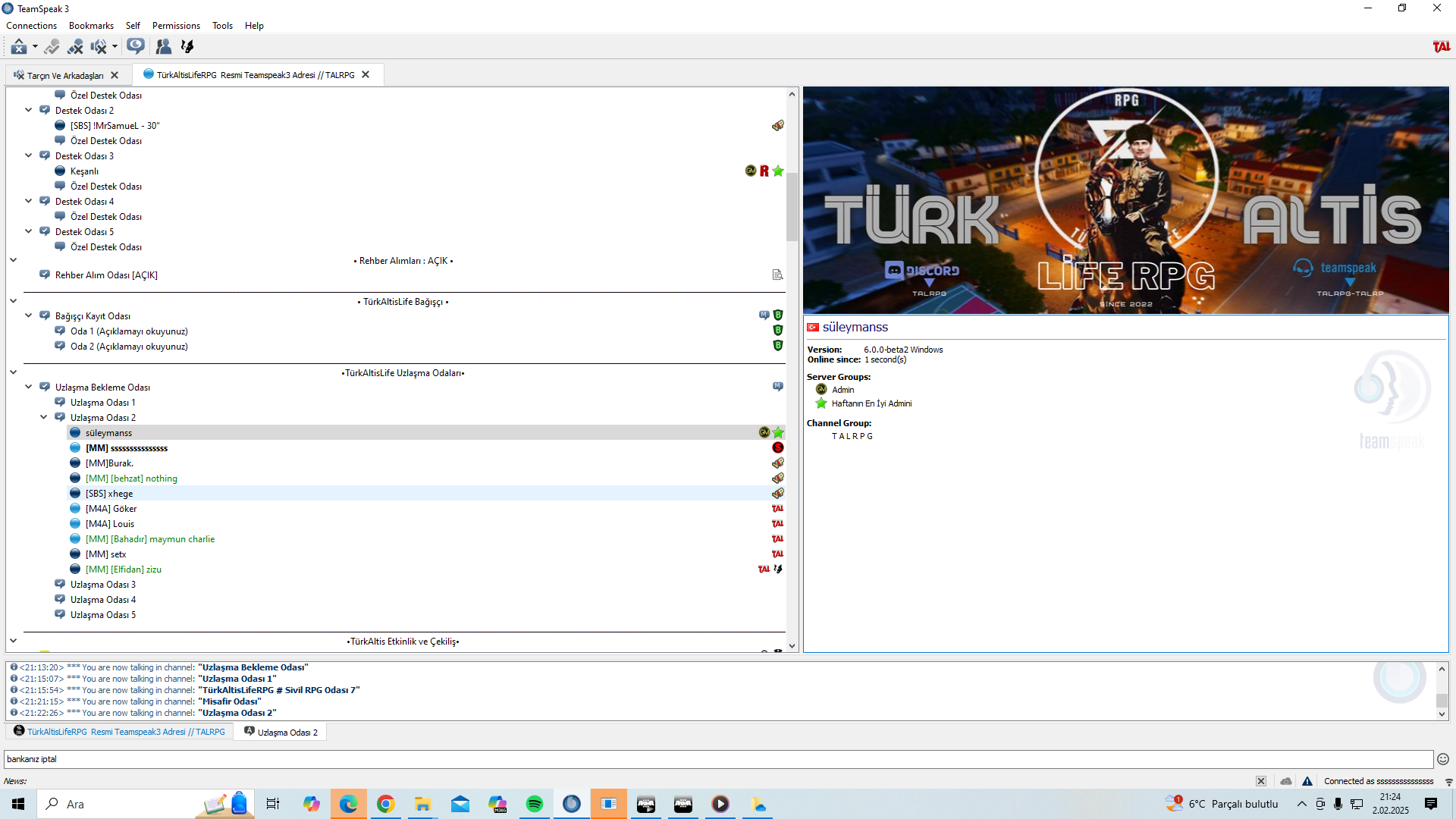Click the Turkish flag icon beside süleymanss
The height and width of the screenshot is (819, 1456).
click(813, 328)
